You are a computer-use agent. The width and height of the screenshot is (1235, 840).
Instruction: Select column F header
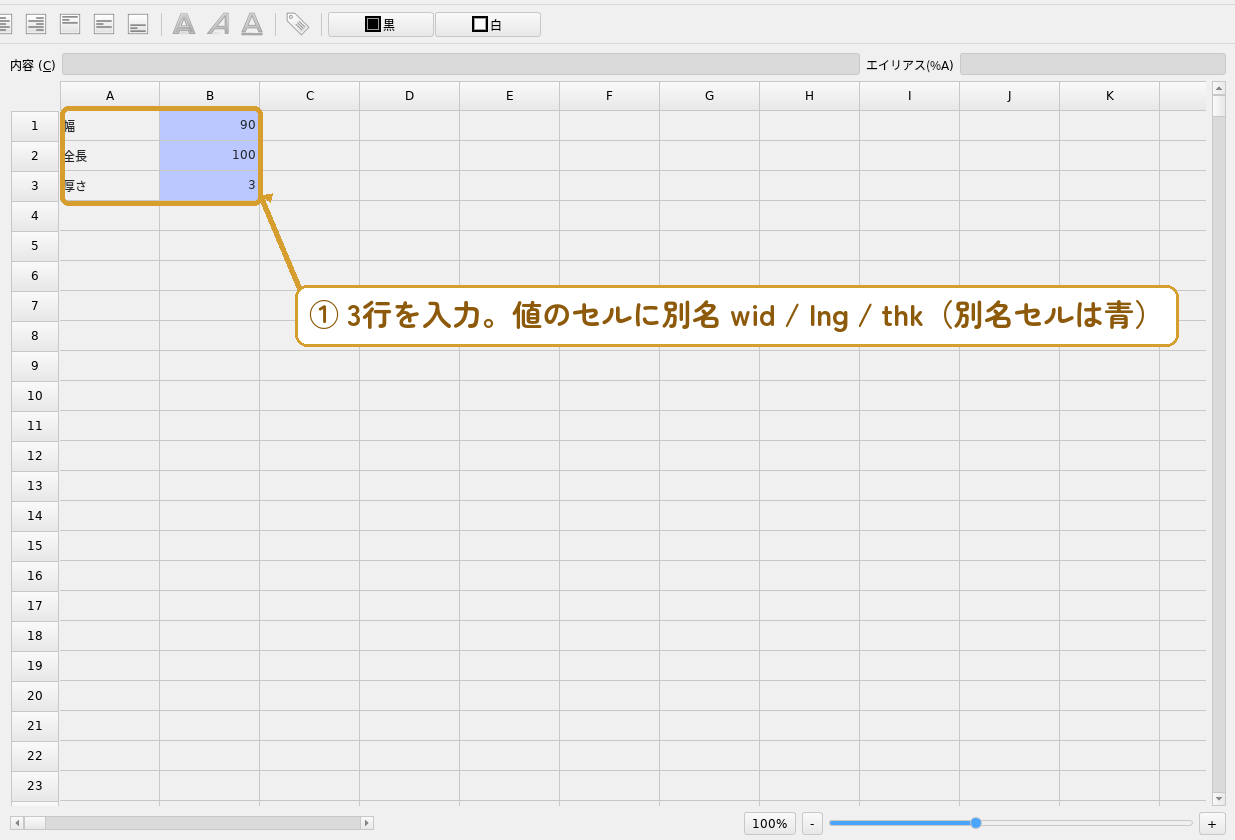coord(610,96)
